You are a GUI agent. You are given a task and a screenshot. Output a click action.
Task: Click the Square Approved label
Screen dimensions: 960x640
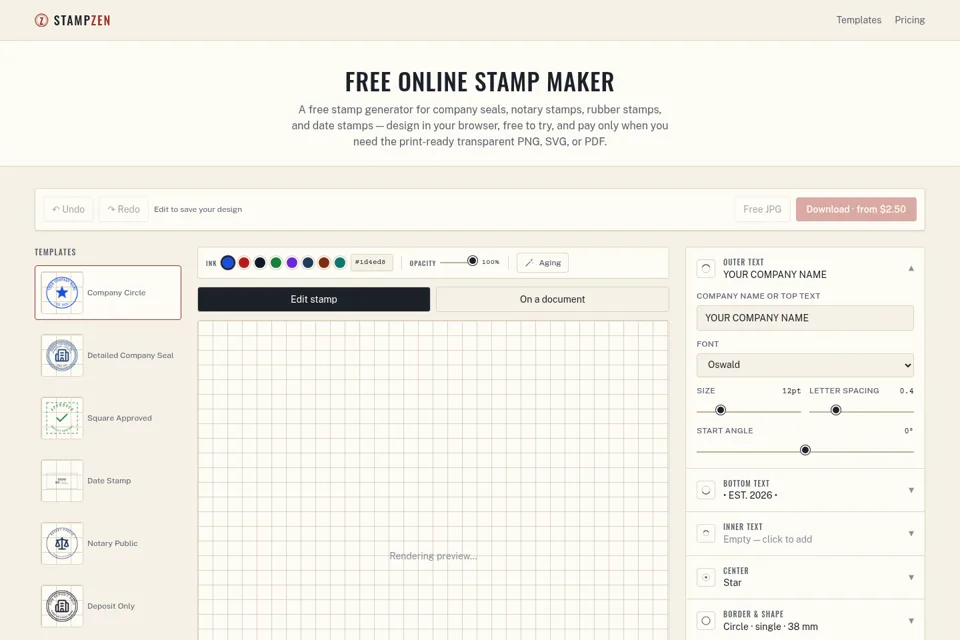coord(119,418)
